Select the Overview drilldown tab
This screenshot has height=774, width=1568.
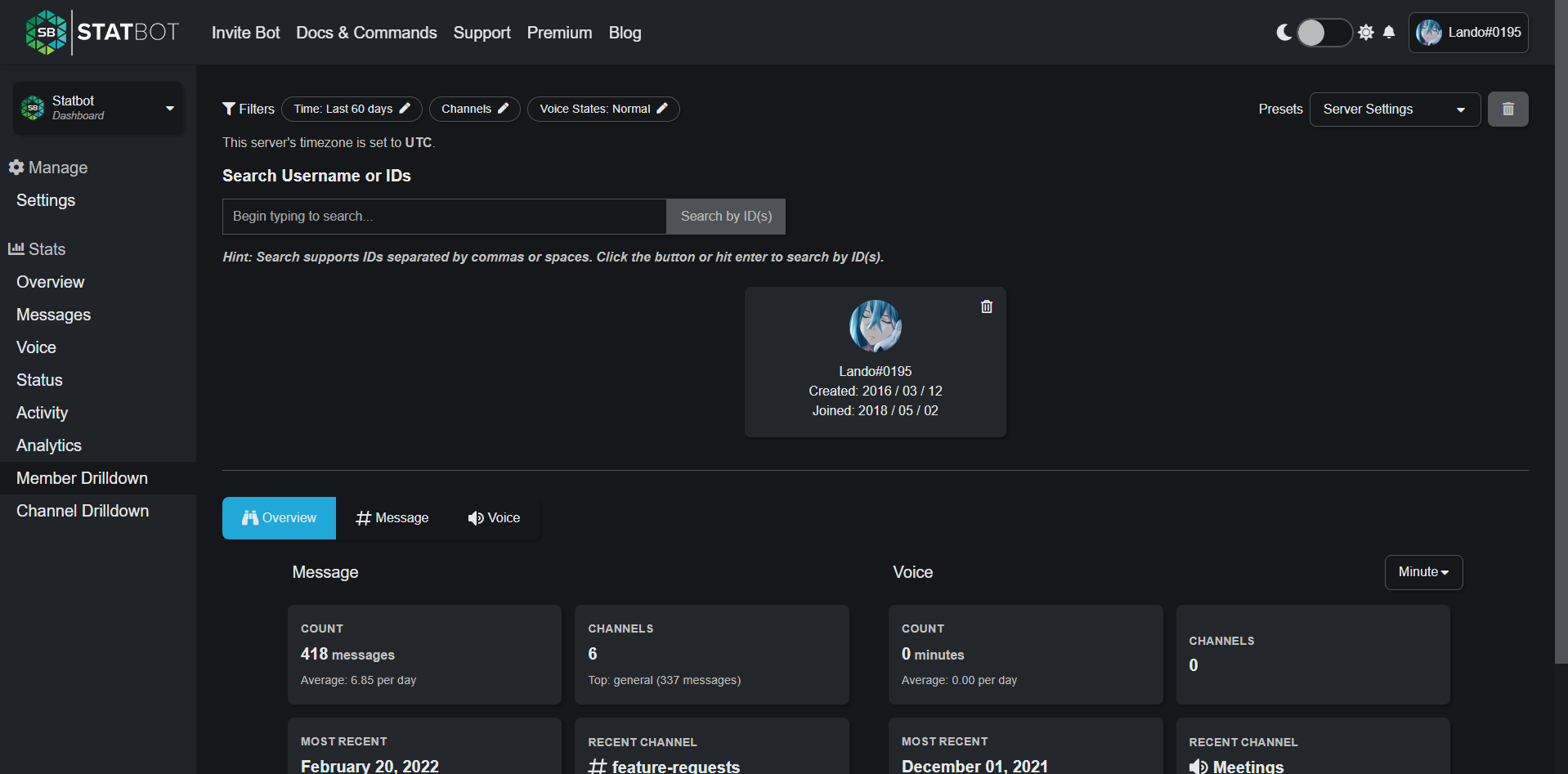point(279,518)
